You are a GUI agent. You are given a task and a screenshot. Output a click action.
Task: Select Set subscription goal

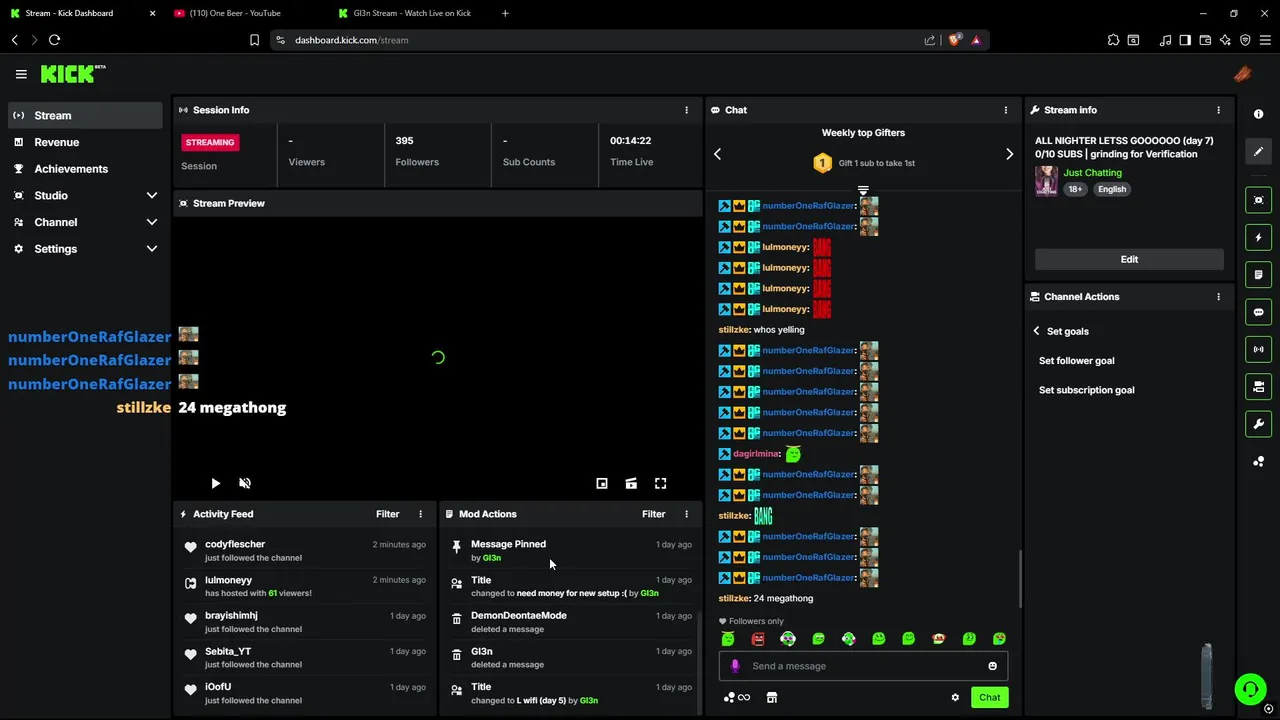1086,390
